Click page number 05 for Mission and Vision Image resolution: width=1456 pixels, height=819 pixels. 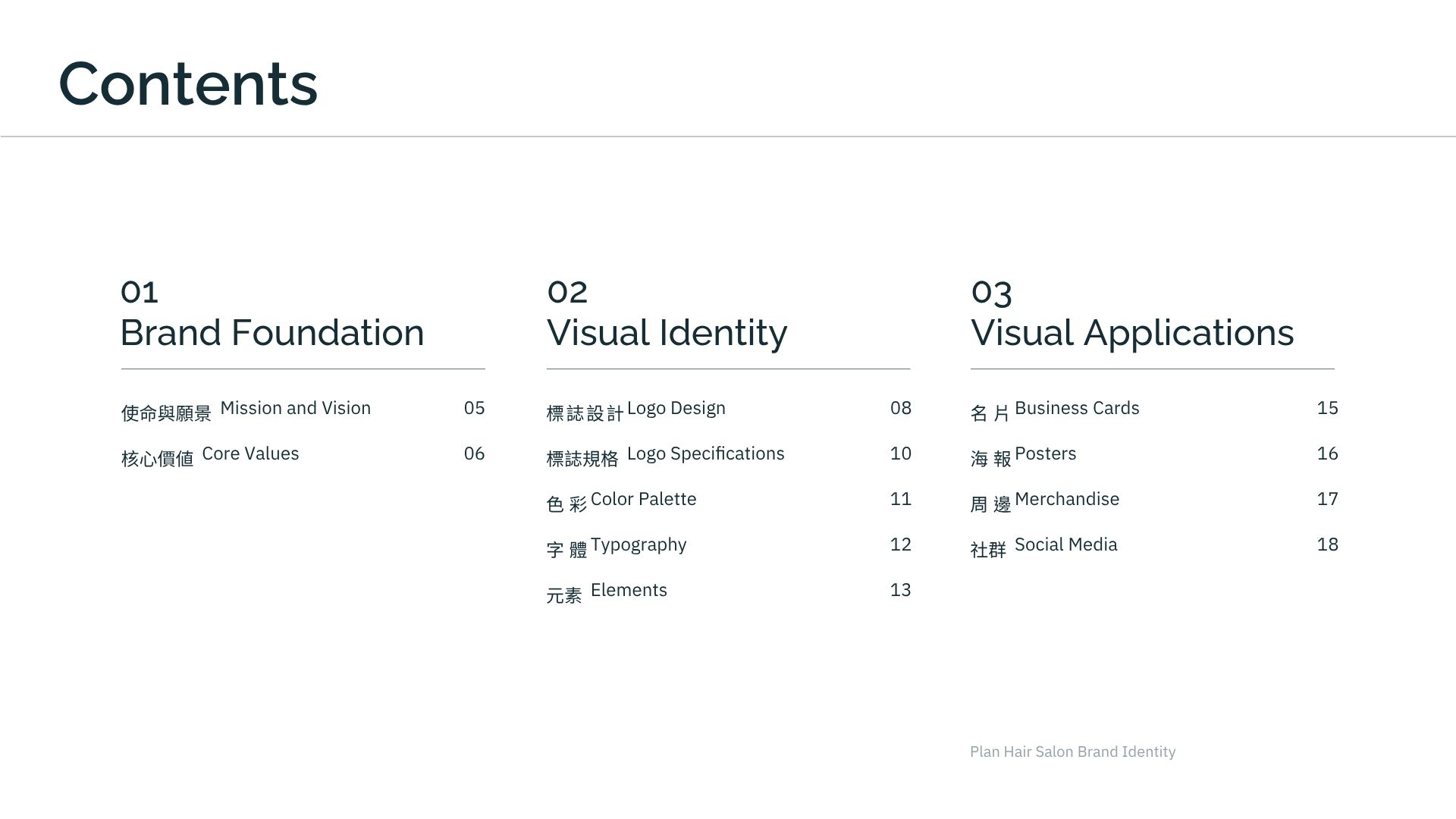tap(474, 409)
